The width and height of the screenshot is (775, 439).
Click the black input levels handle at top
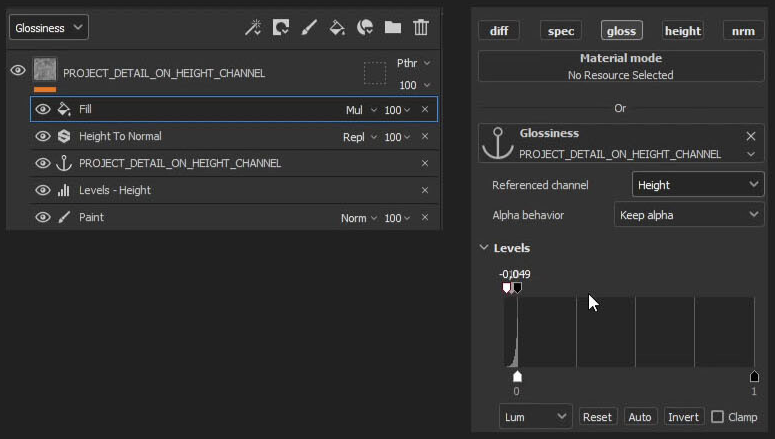517,287
